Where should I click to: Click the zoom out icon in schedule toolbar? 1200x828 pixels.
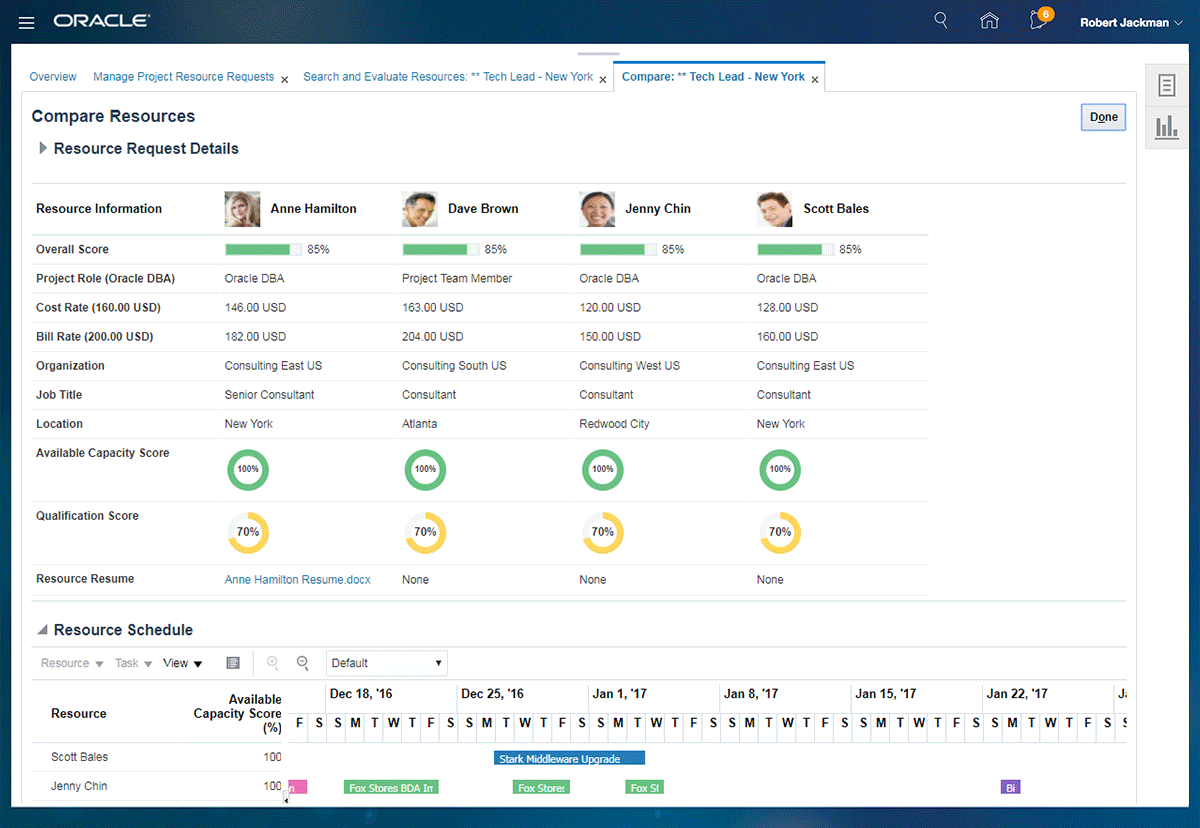(x=303, y=663)
